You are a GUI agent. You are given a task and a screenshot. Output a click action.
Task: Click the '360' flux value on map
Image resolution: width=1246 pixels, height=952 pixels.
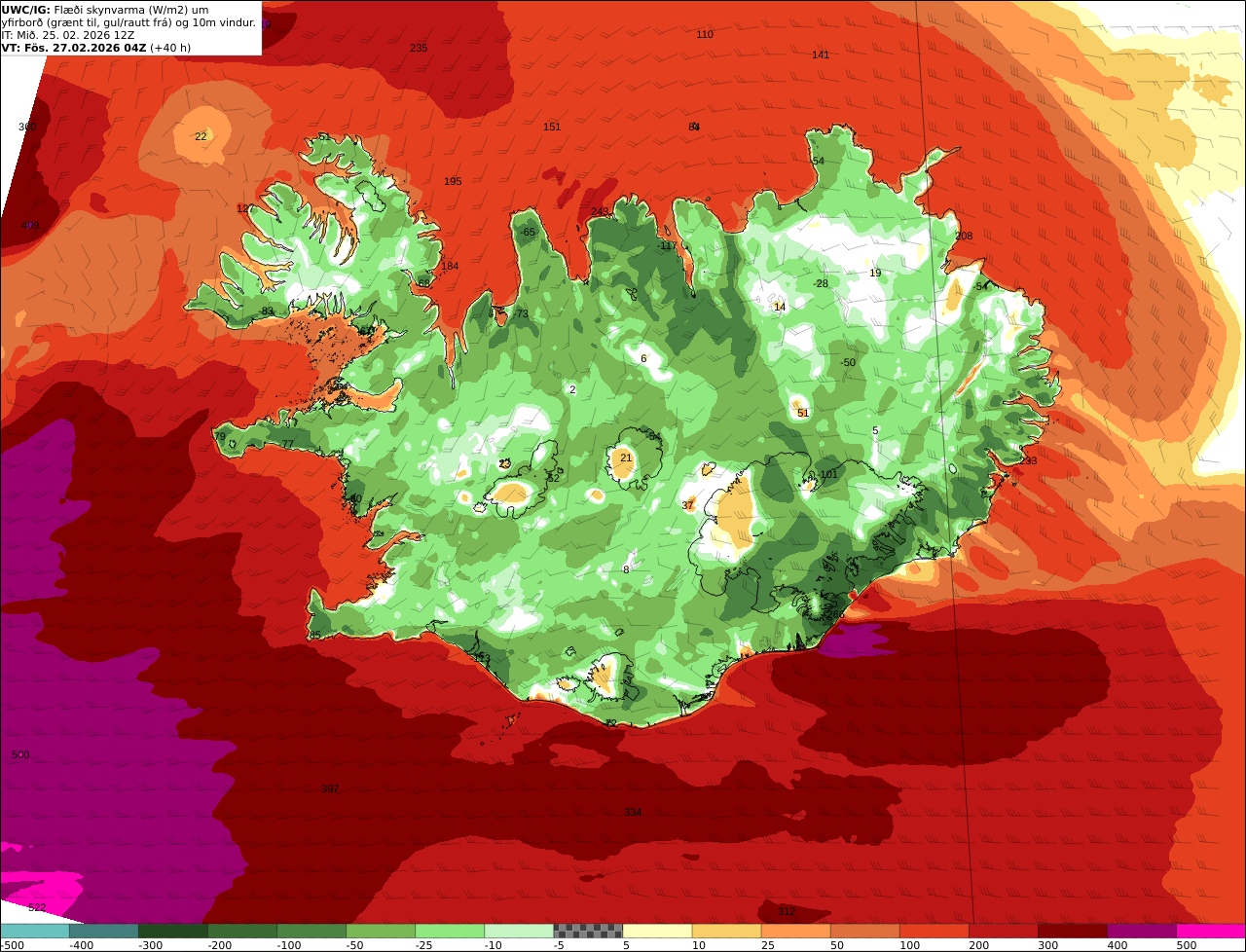(27, 127)
